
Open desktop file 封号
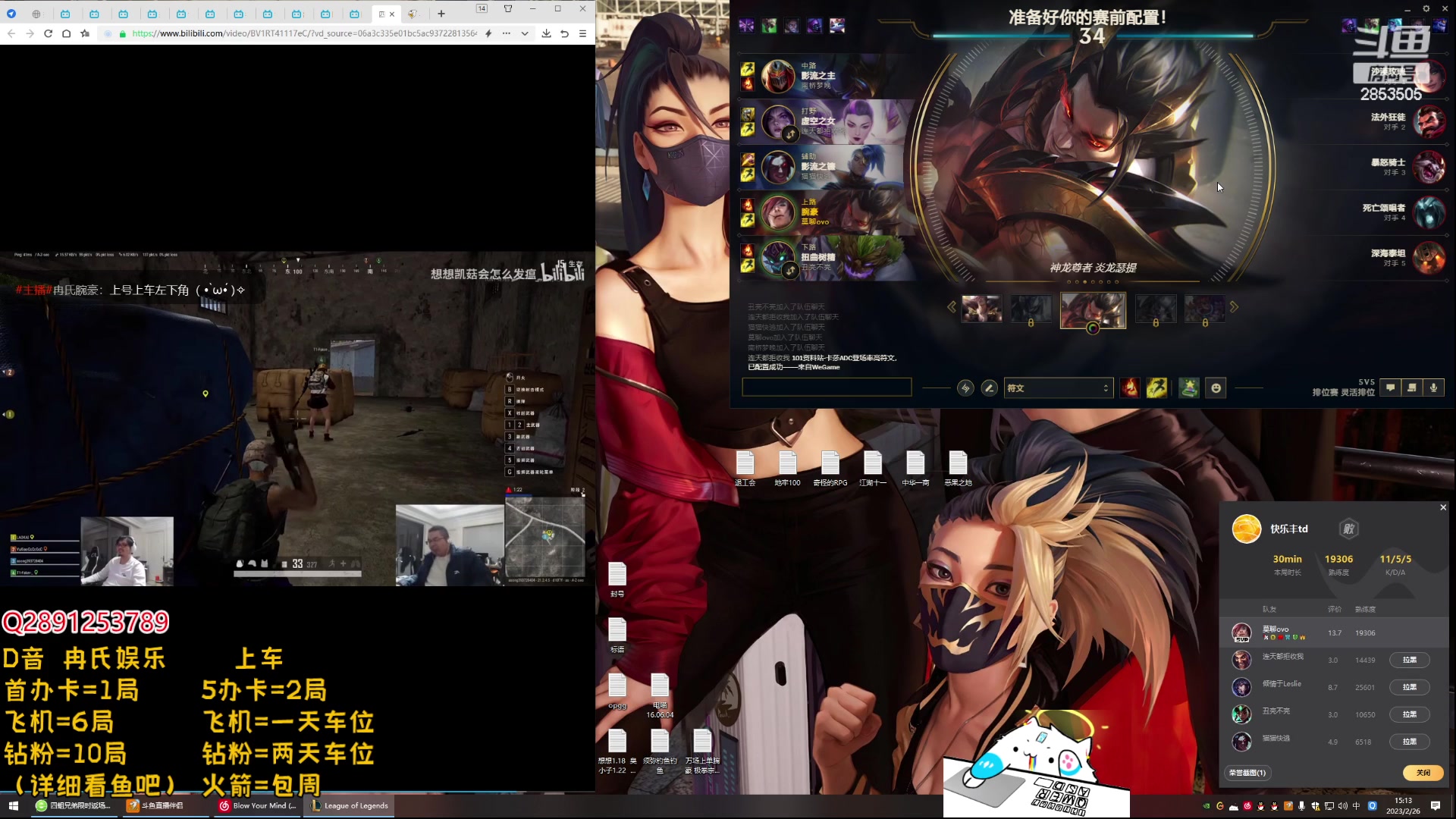pyautogui.click(x=617, y=580)
